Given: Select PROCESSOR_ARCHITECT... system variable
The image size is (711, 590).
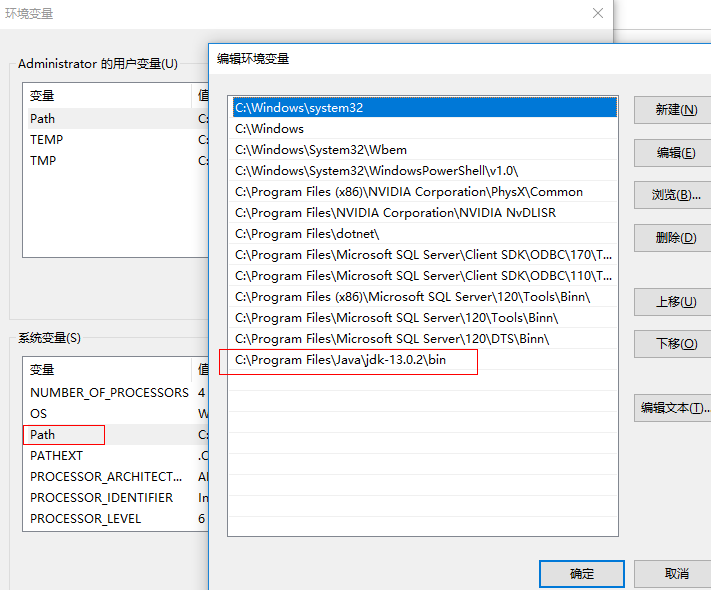Looking at the screenshot, I should click(117, 477).
